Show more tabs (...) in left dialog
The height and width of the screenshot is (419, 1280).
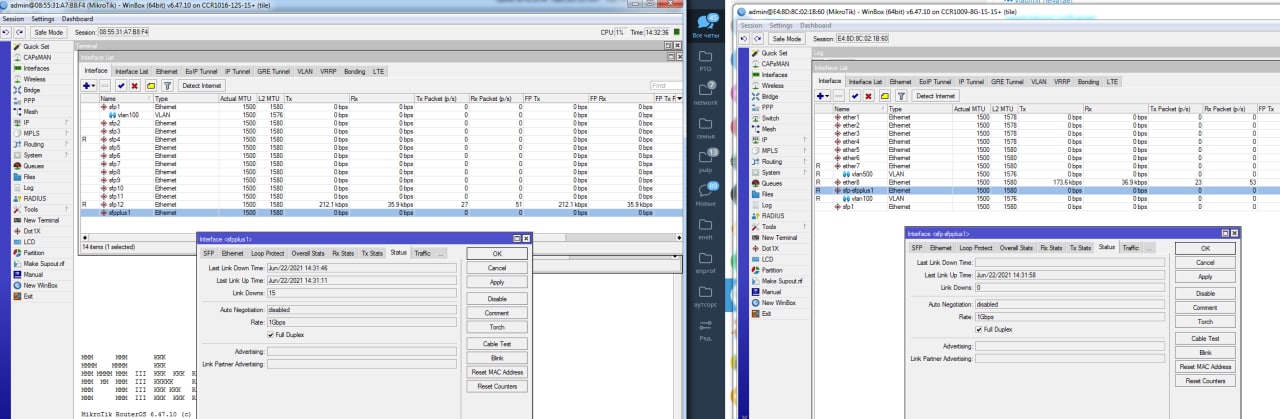pos(443,253)
